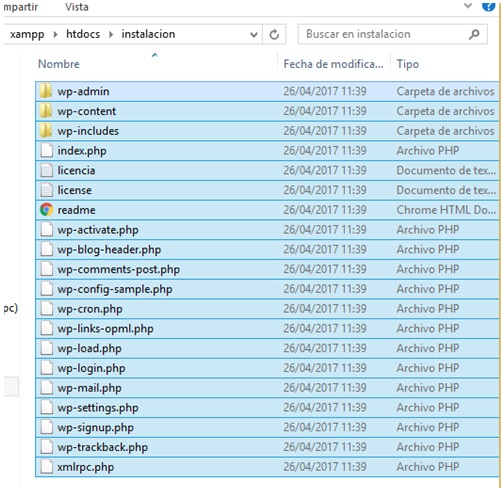Select the wp-comments-post.php file name

click(119, 269)
